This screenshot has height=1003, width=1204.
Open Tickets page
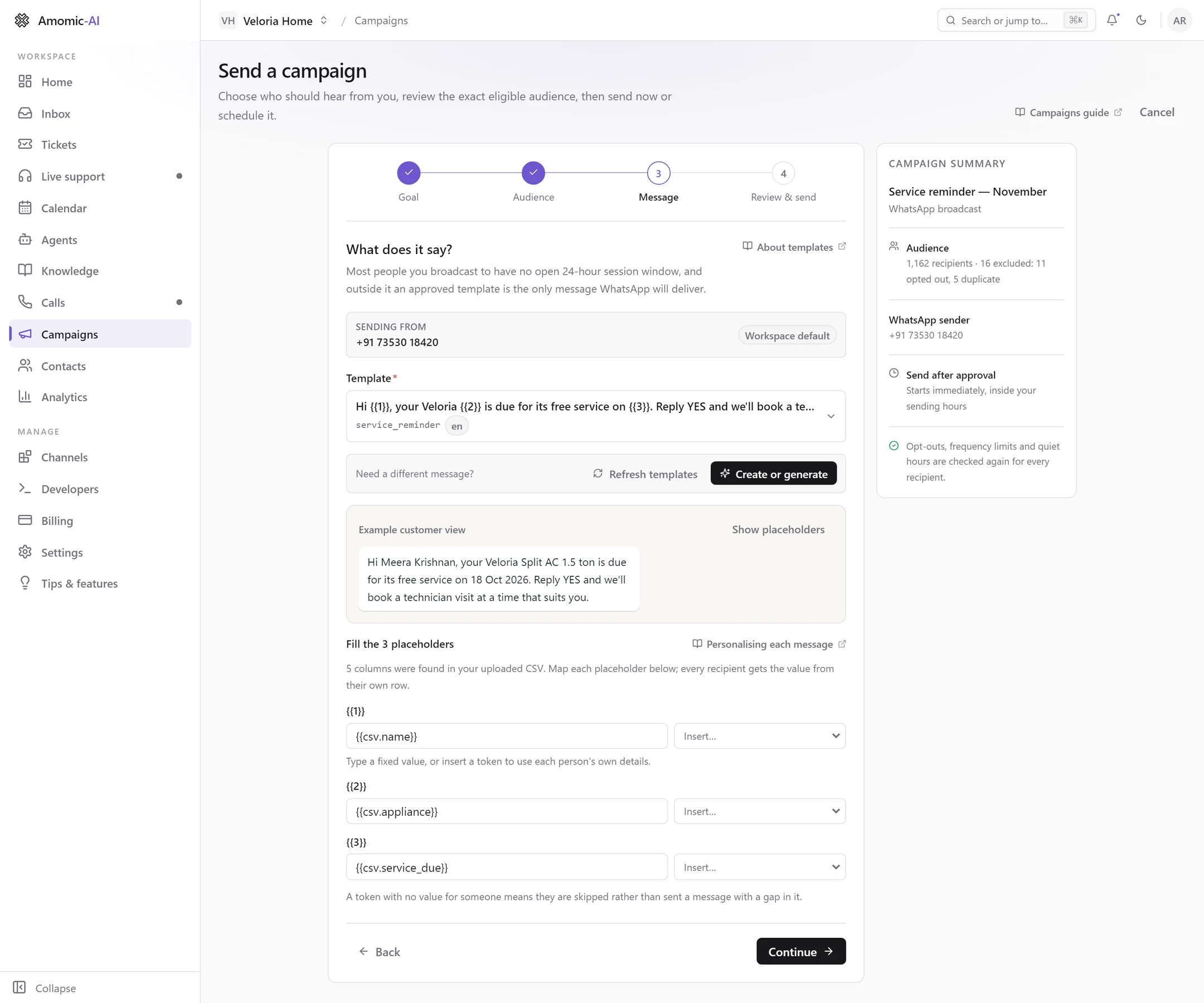pyautogui.click(x=100, y=144)
